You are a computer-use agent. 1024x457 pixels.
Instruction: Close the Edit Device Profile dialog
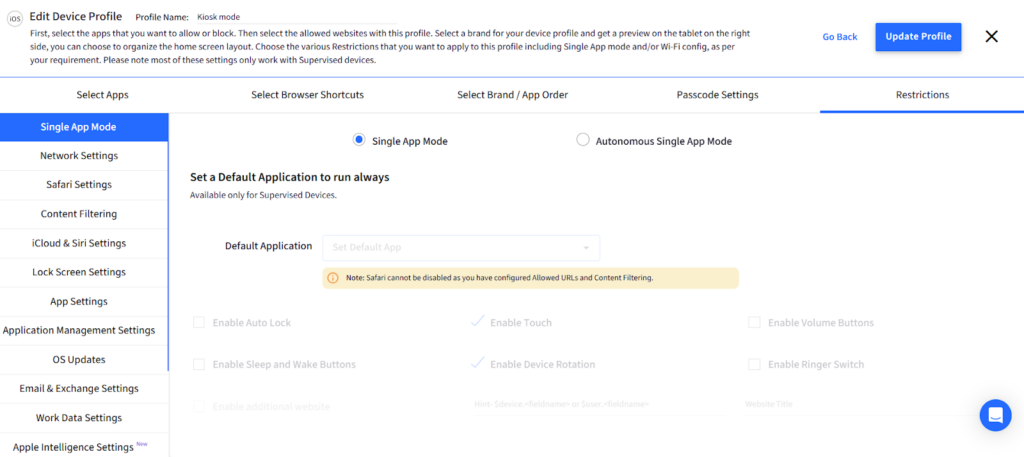tap(991, 36)
